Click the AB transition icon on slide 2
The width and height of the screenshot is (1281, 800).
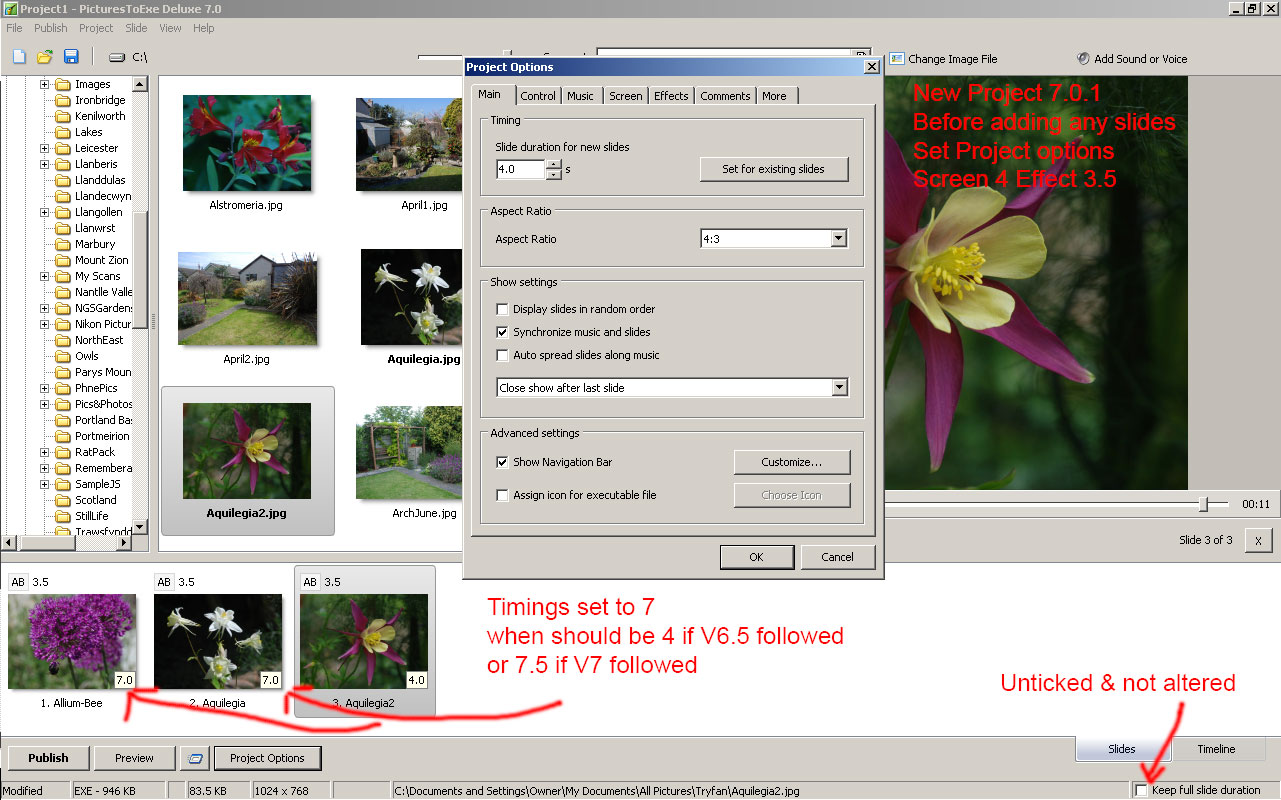tap(164, 582)
